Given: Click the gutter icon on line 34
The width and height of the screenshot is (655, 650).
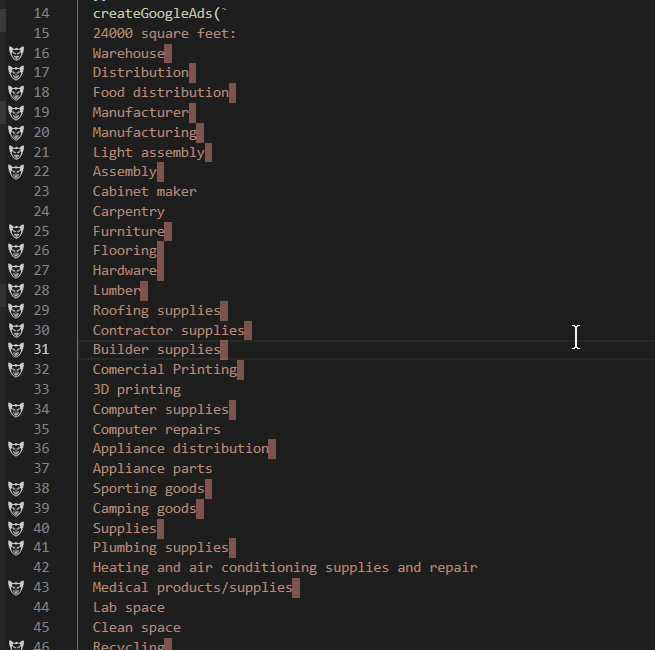Looking at the screenshot, I should click(x=16, y=409).
